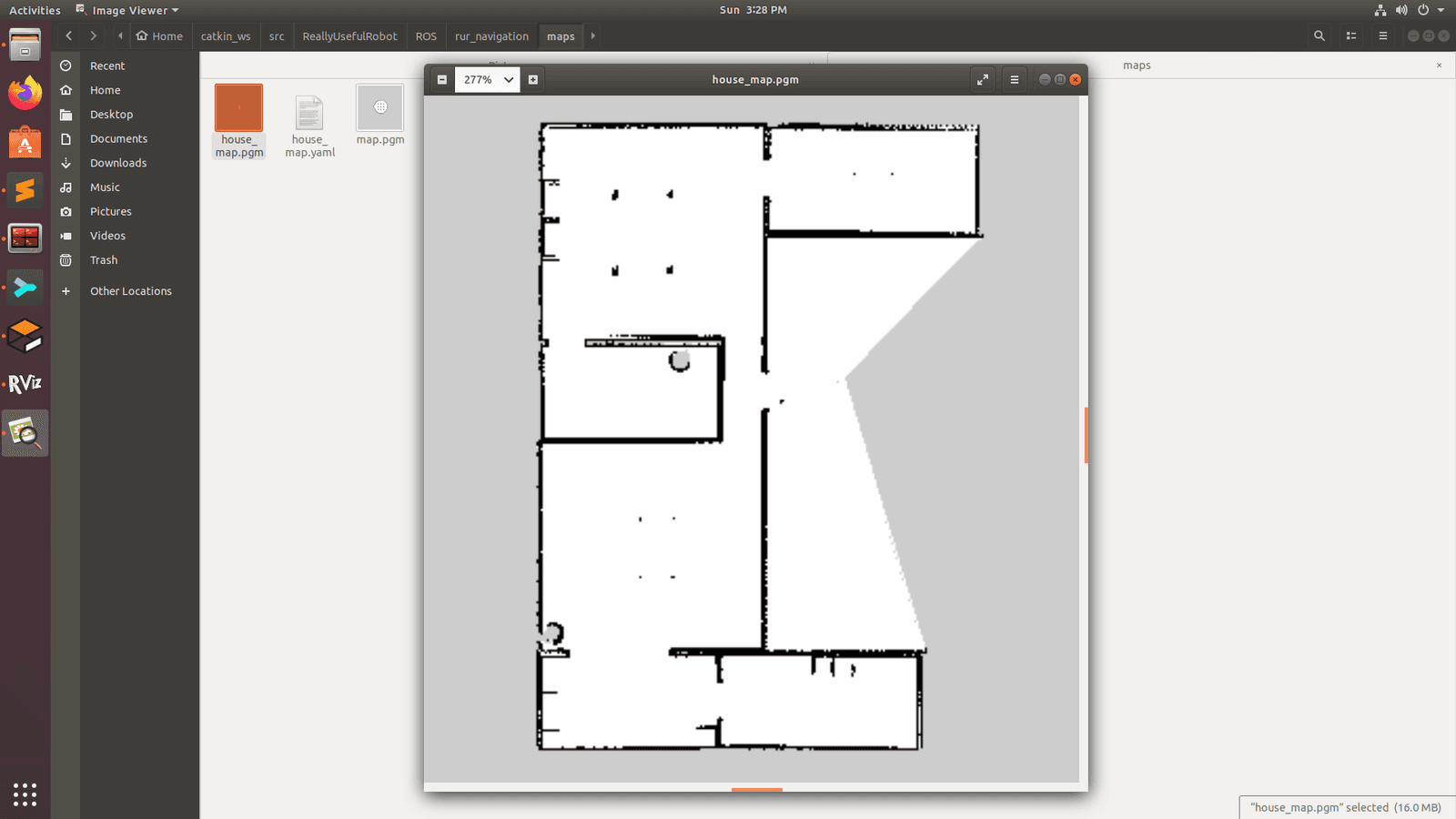Show earlier path segments with left arrow
This screenshot has width=1456, height=819.
tap(120, 36)
